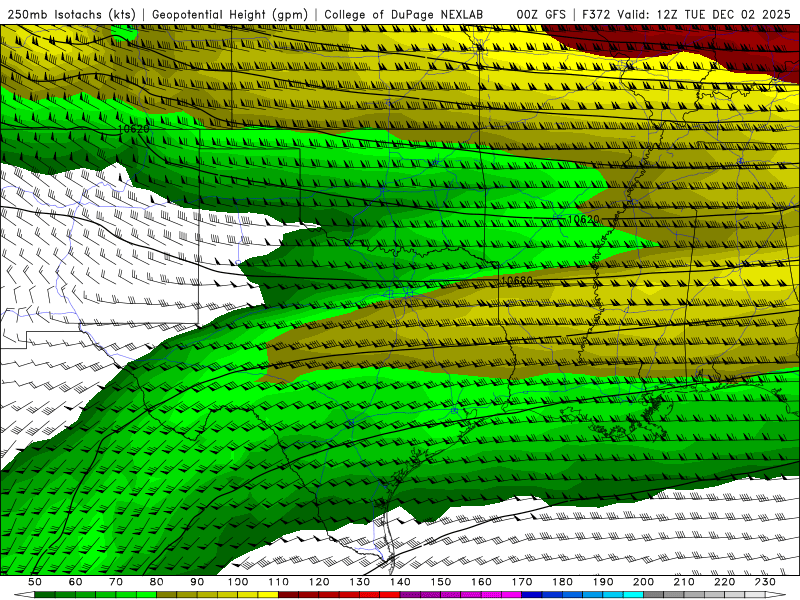Screen dimensions: 800x600
Task: Click the 140 label on the color scale
Action: (401, 582)
